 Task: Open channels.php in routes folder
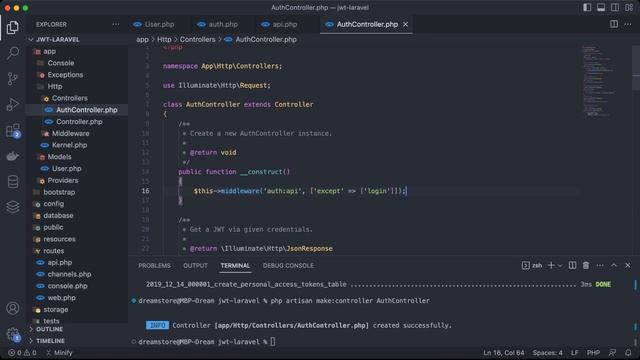69,274
